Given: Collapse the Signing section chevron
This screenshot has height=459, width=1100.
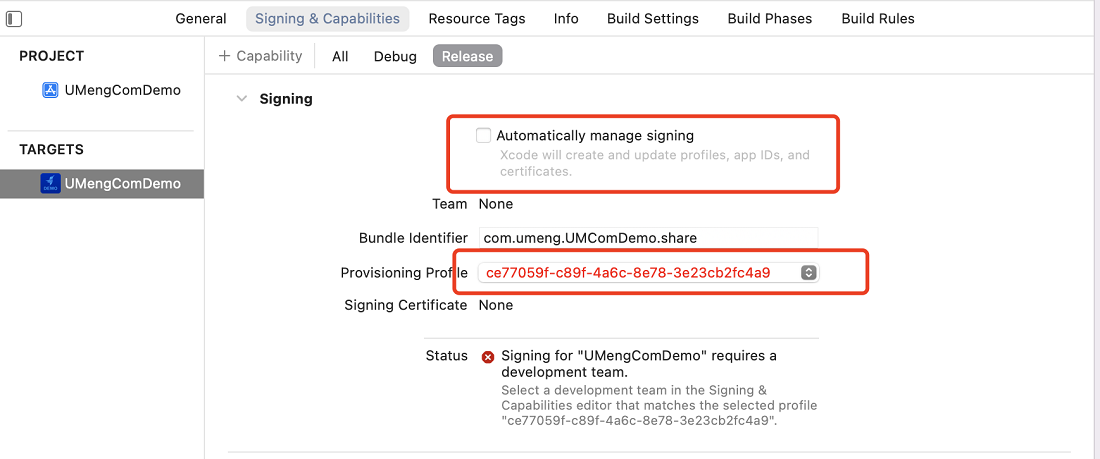Looking at the screenshot, I should [242, 99].
